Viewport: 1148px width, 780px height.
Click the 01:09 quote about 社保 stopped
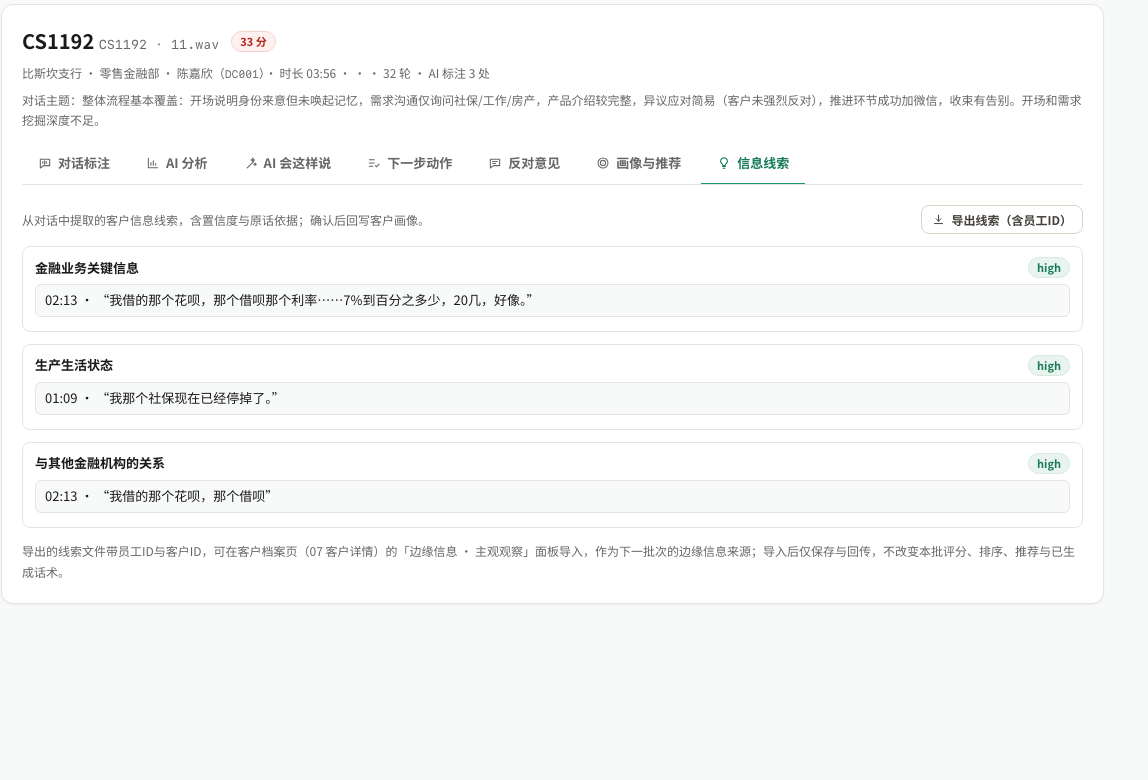[x=552, y=398]
